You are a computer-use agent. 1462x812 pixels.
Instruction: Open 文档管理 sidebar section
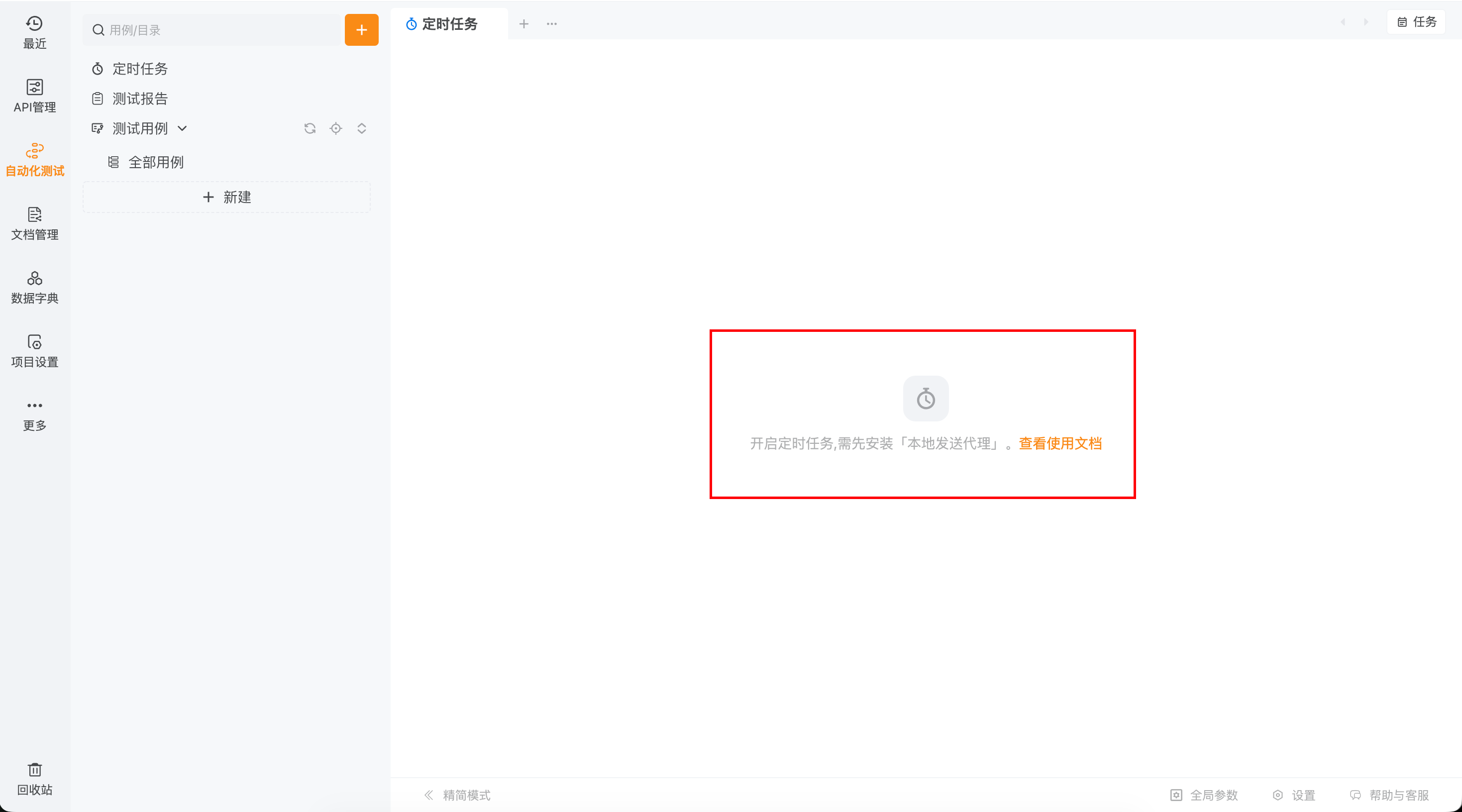pyautogui.click(x=35, y=223)
